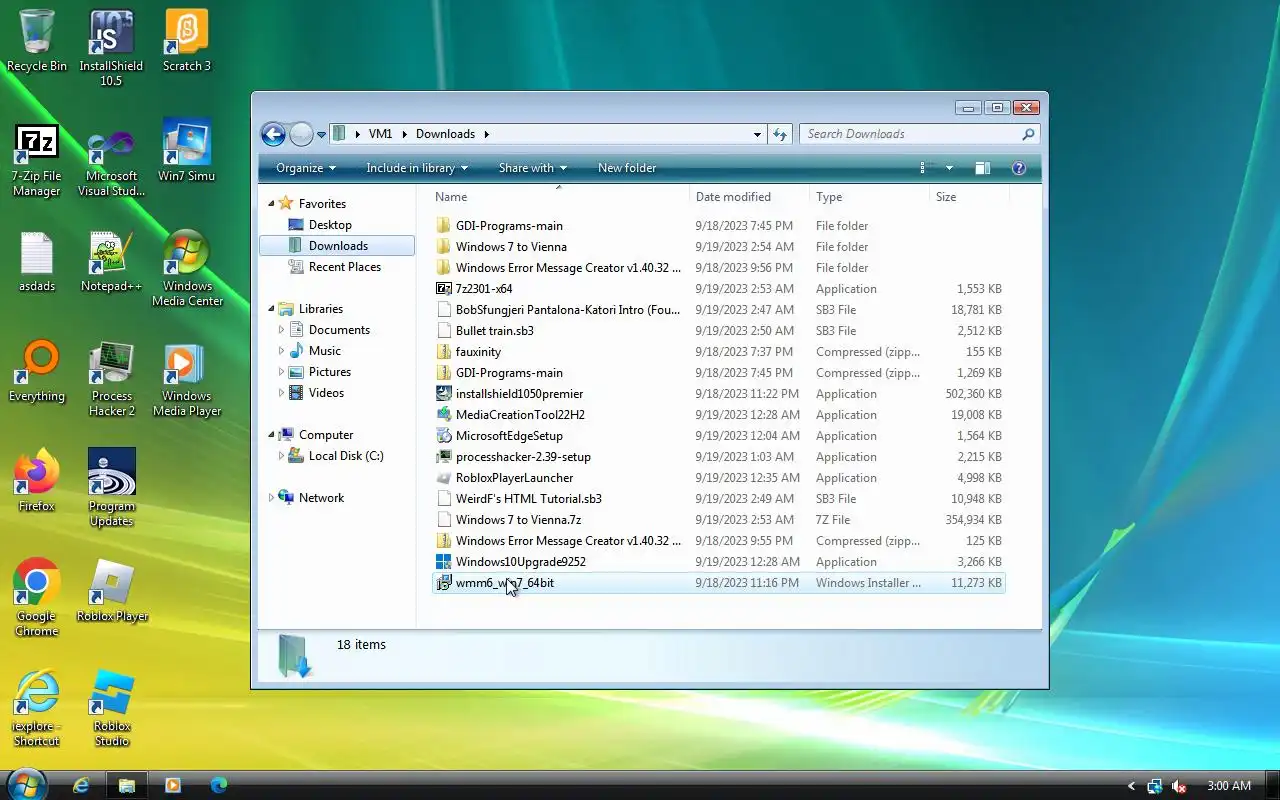1280x800 pixels.
Task: Toggle the preview pane button
Action: tap(983, 168)
